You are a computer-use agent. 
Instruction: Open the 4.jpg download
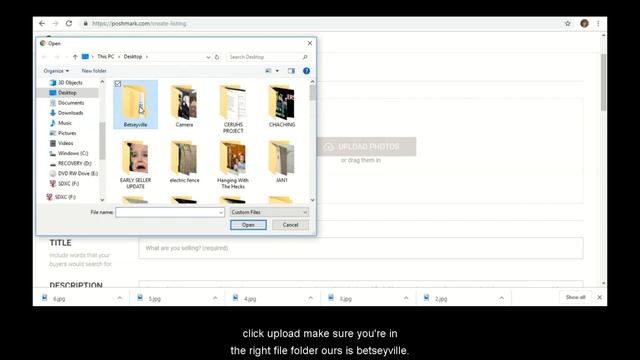pyautogui.click(x=250, y=299)
